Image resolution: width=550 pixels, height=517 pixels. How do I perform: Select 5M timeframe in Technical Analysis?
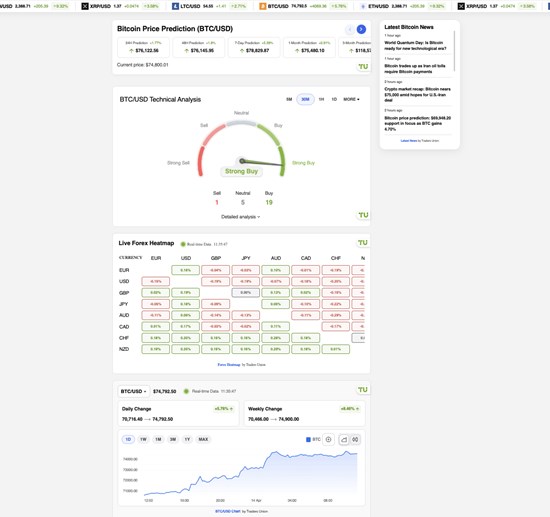coord(289,99)
